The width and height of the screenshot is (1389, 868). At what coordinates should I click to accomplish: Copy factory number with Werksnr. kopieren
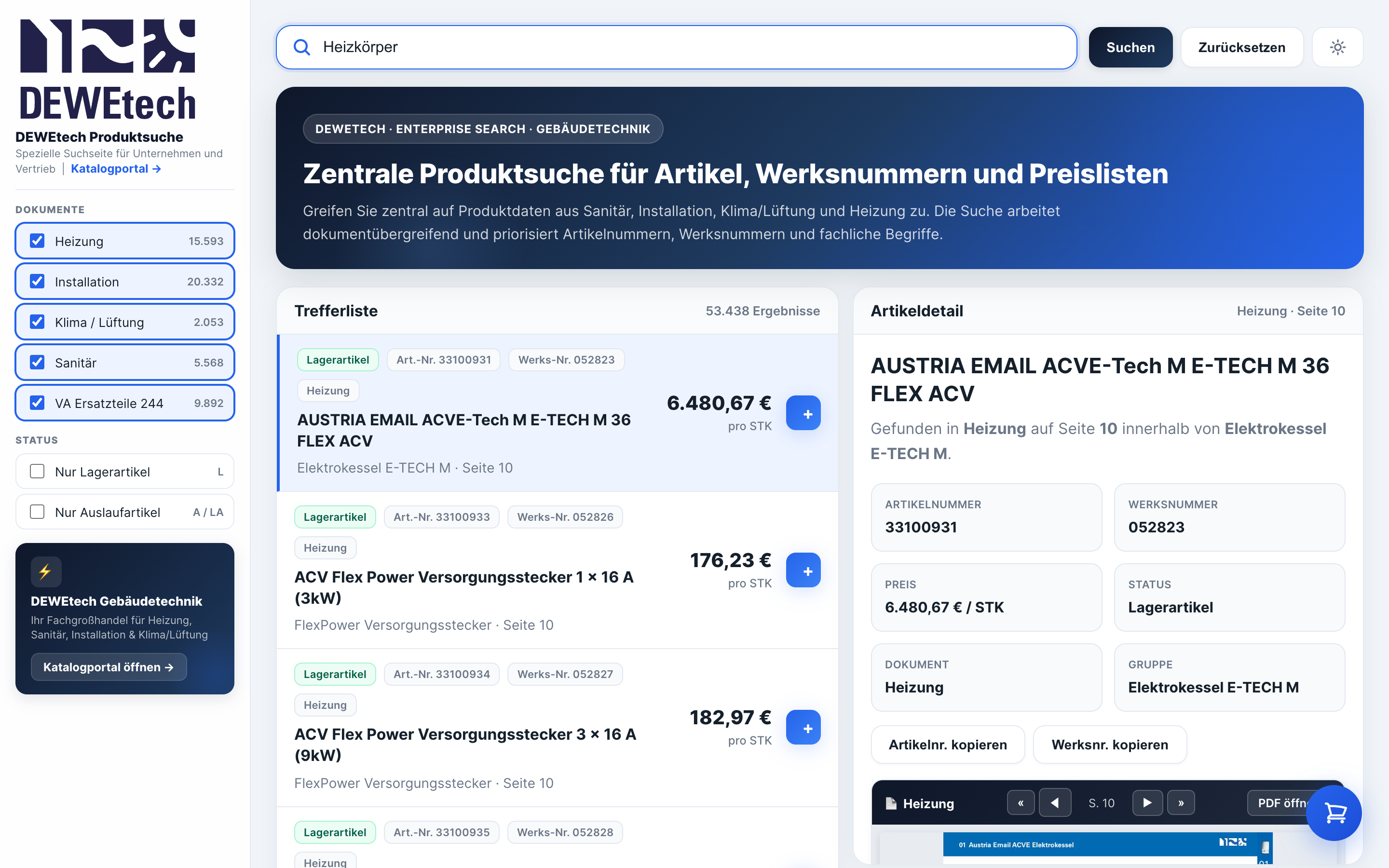(x=1109, y=745)
